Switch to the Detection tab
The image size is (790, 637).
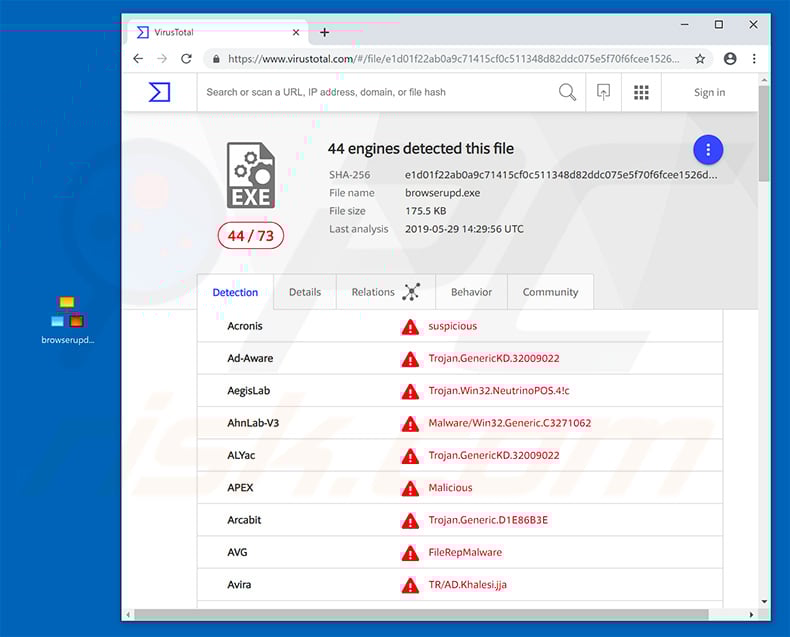[x=235, y=292]
